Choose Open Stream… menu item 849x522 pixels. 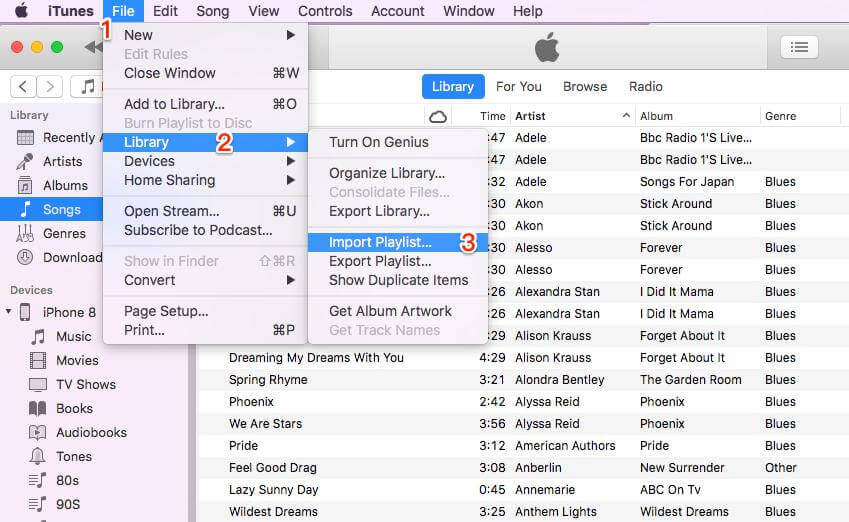[x=206, y=211]
